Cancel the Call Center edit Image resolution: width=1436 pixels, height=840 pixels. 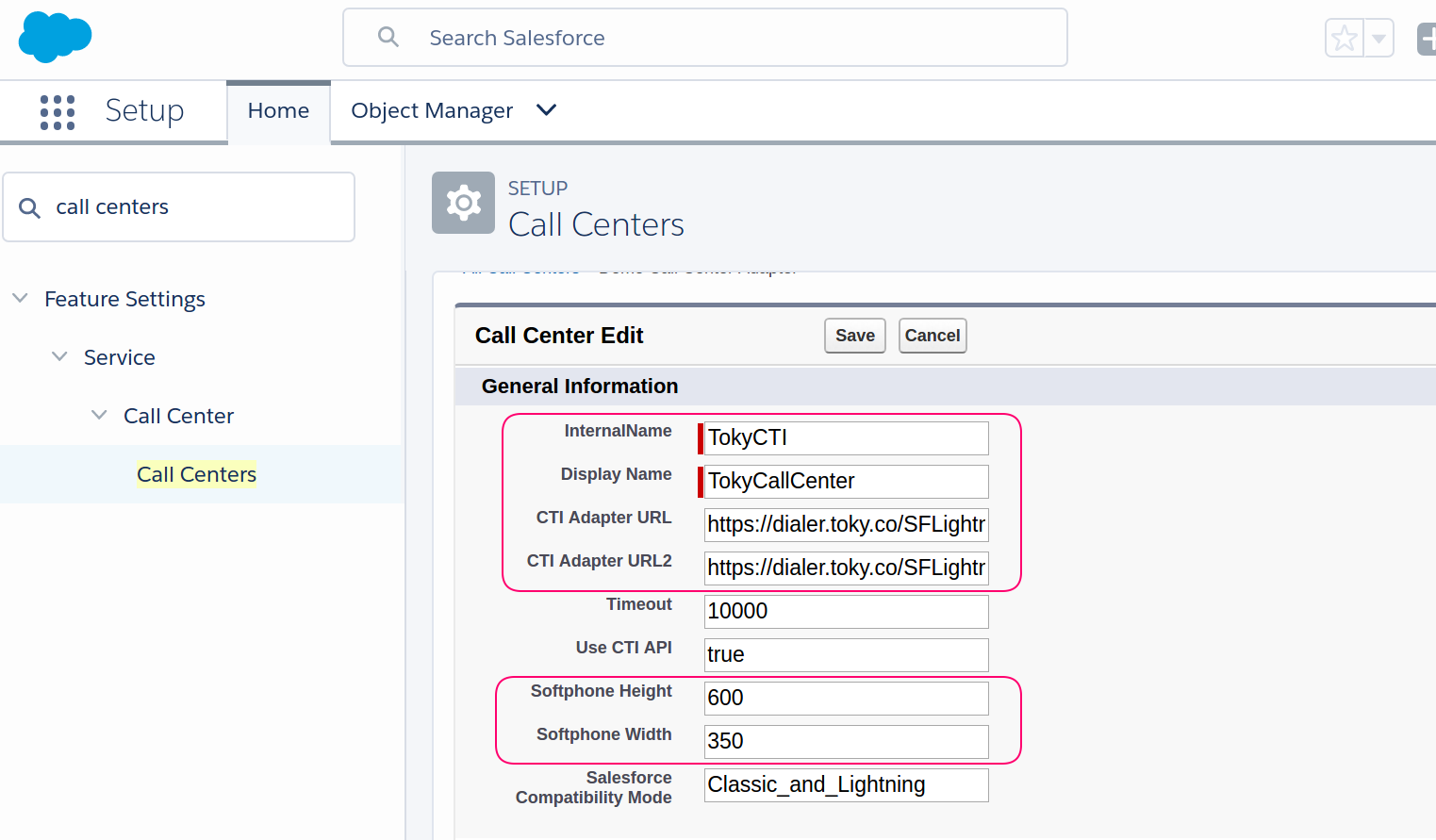click(932, 336)
